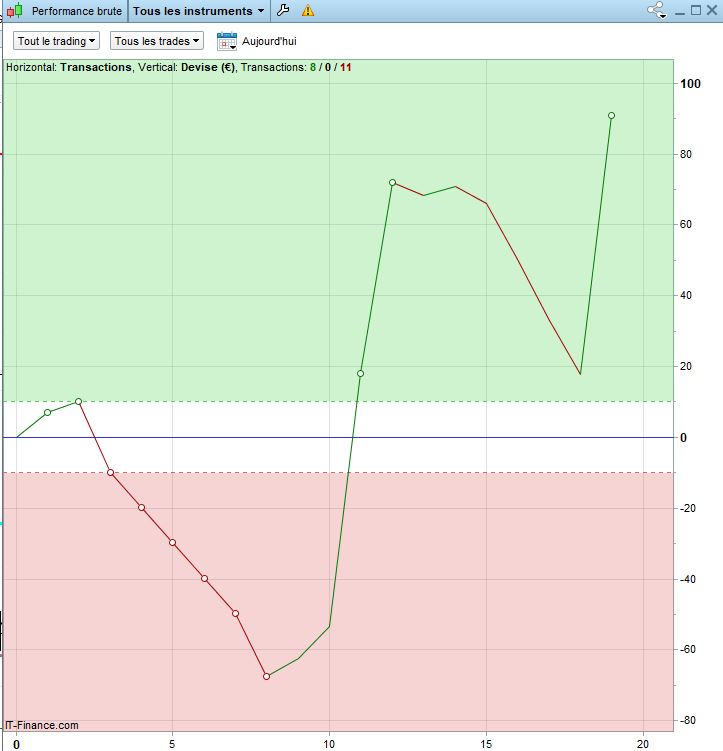
Task: Click the red data point at transaction 5
Action: point(172,543)
